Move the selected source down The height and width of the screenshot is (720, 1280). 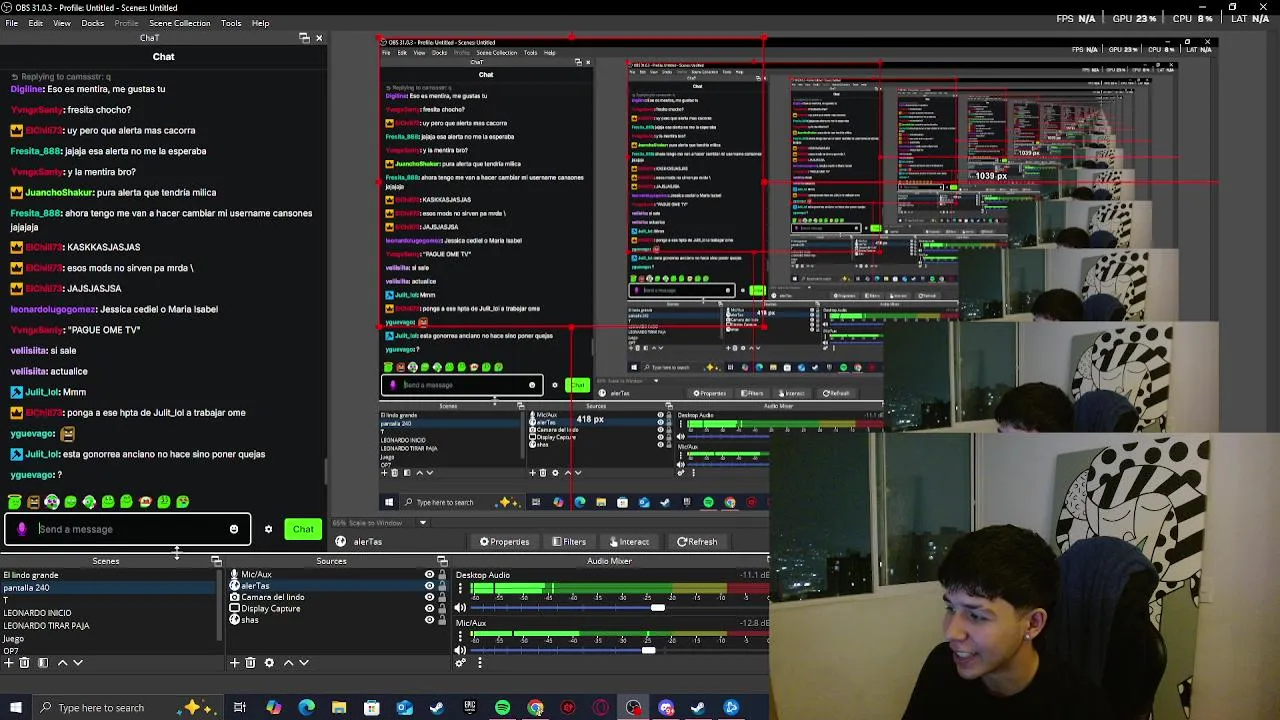click(x=305, y=662)
